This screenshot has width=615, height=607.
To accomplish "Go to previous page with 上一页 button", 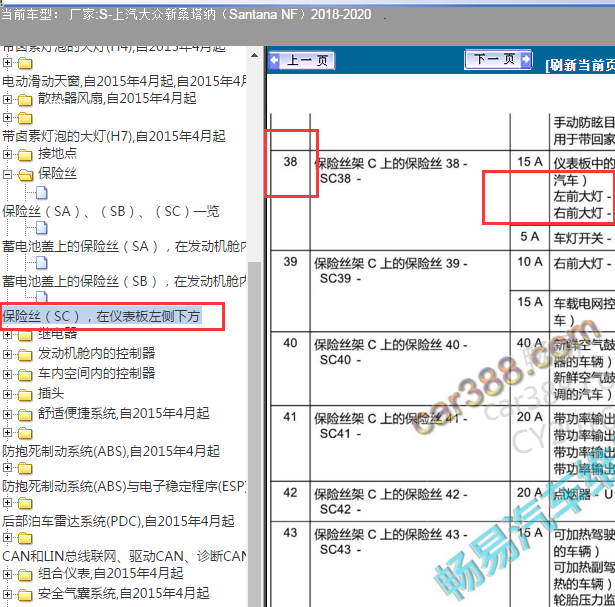I will tap(302, 61).
